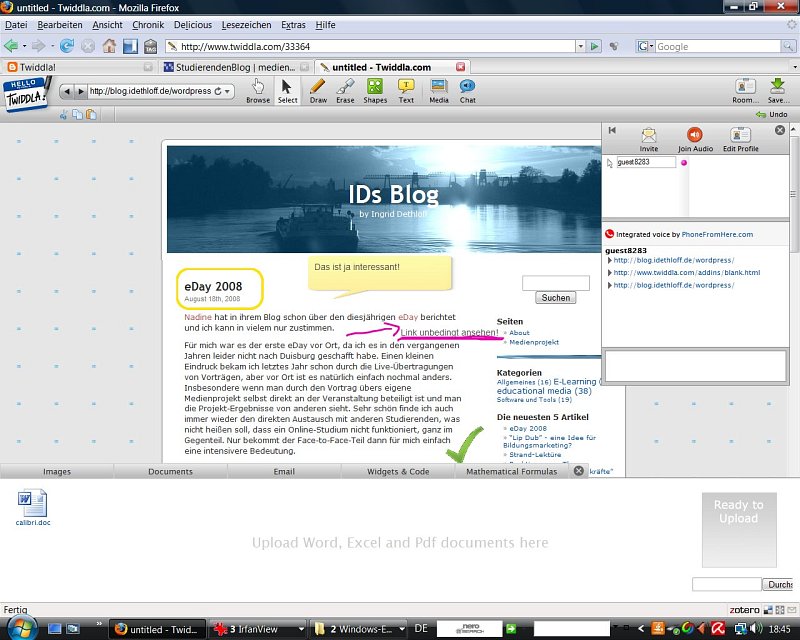Choose the Erase tool
Viewport: 800px width, 640px height.
coord(345,91)
